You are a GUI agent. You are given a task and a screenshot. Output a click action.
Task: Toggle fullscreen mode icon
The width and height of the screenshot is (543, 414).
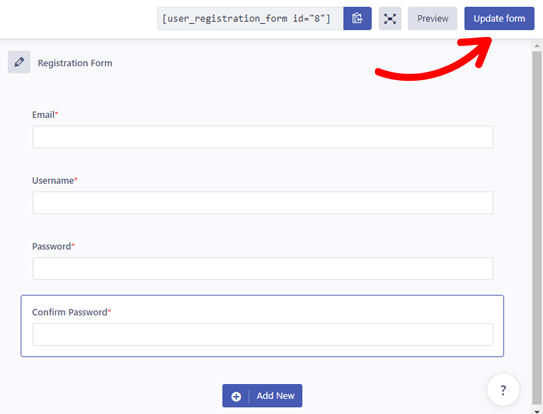pos(390,18)
